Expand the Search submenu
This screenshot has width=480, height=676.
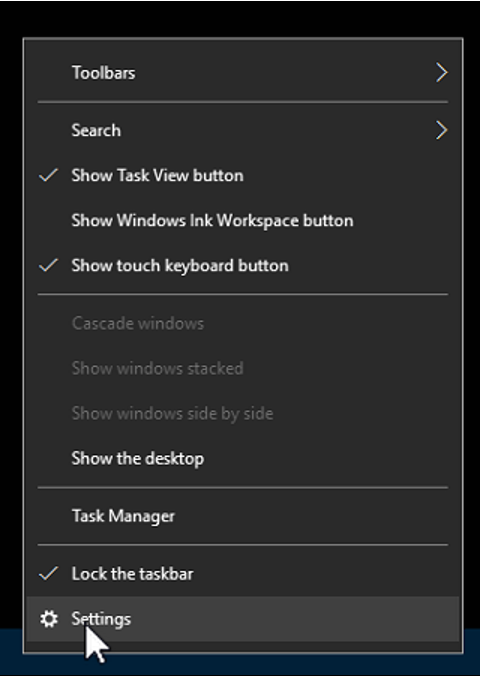[x=243, y=130]
